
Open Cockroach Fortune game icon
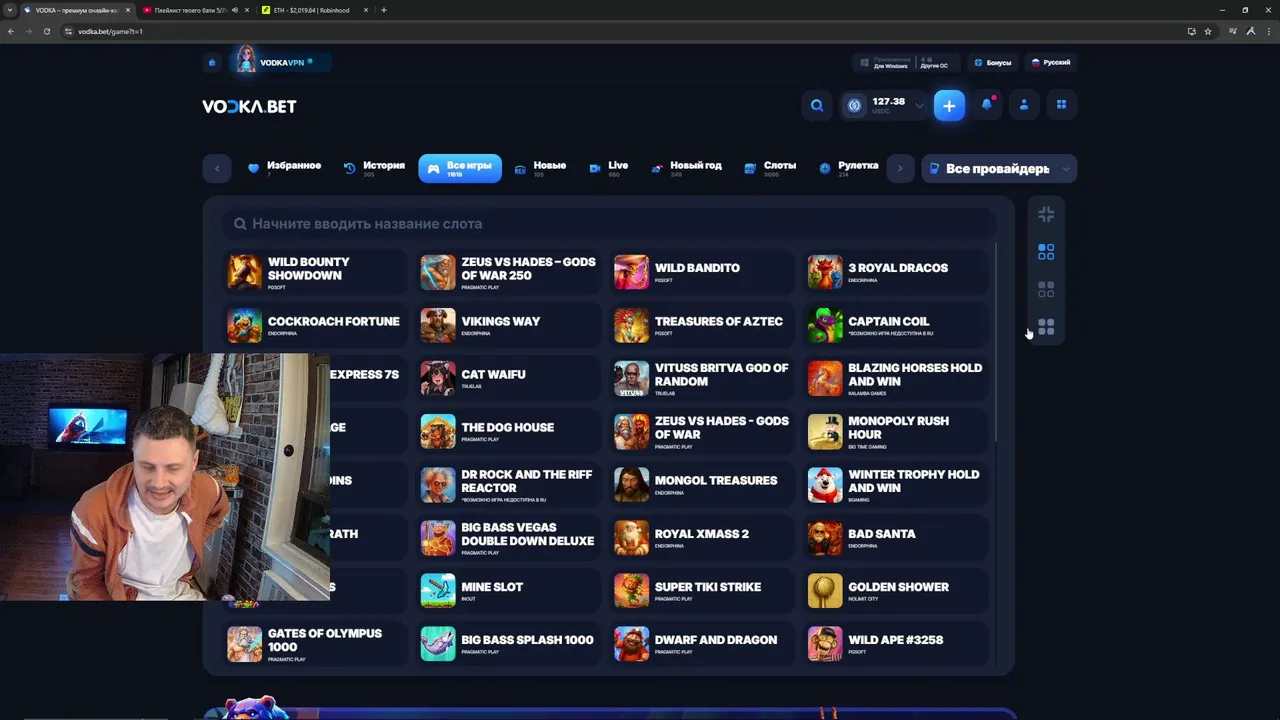point(244,325)
